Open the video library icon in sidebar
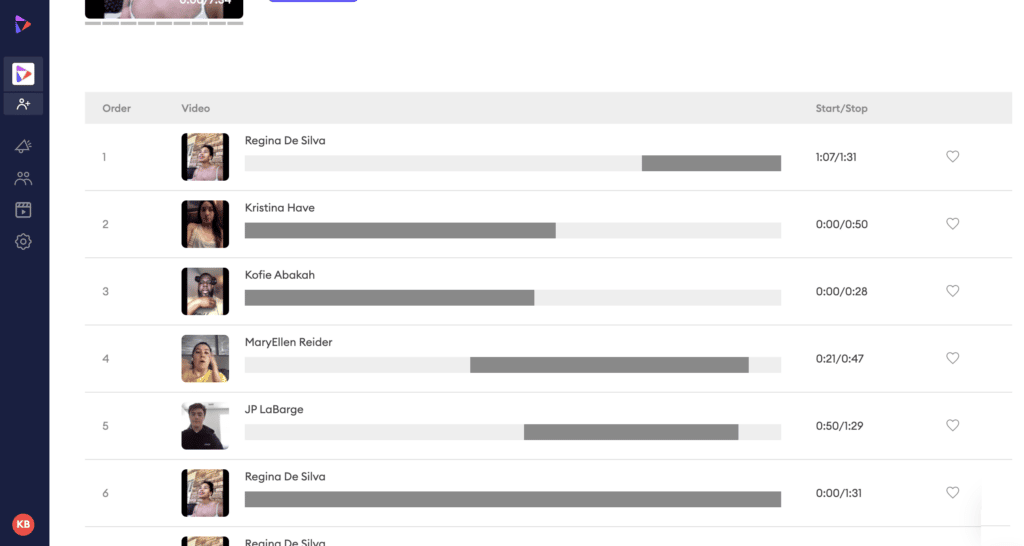This screenshot has height=546, width=1024. click(24, 210)
